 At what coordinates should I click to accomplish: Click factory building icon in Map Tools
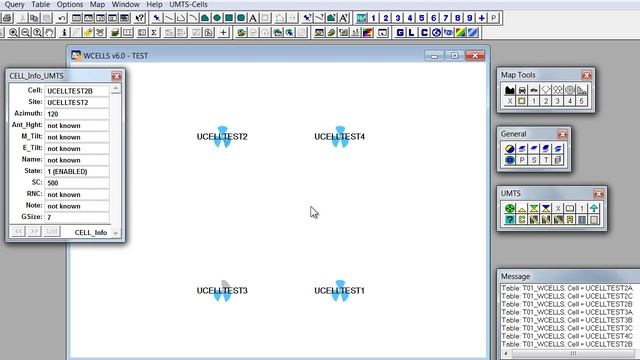coord(510,90)
